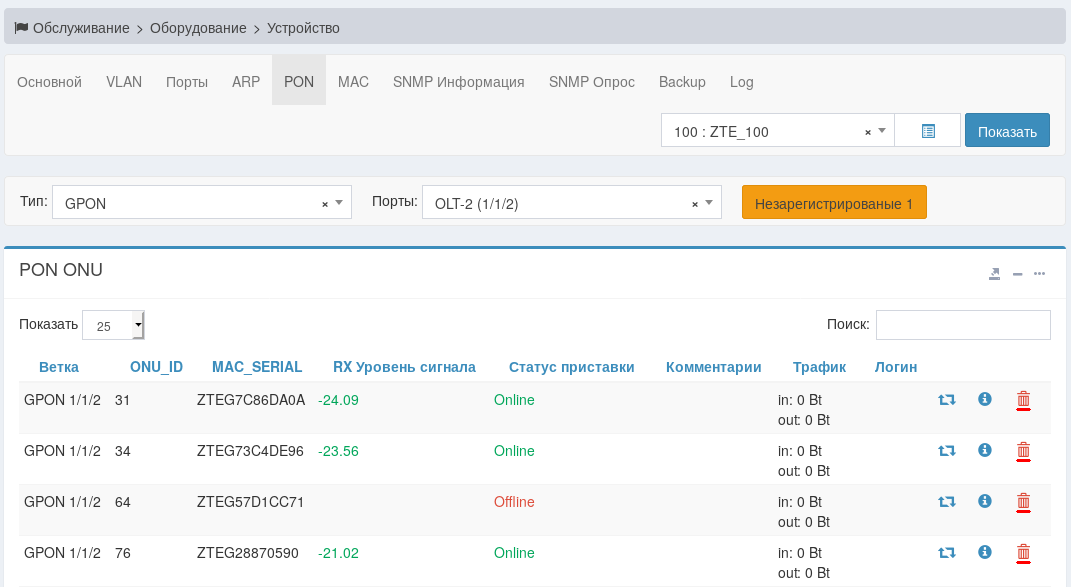Sort table by RX Уровень сигнала
Image resolution: width=1071 pixels, height=587 pixels.
coord(404,367)
